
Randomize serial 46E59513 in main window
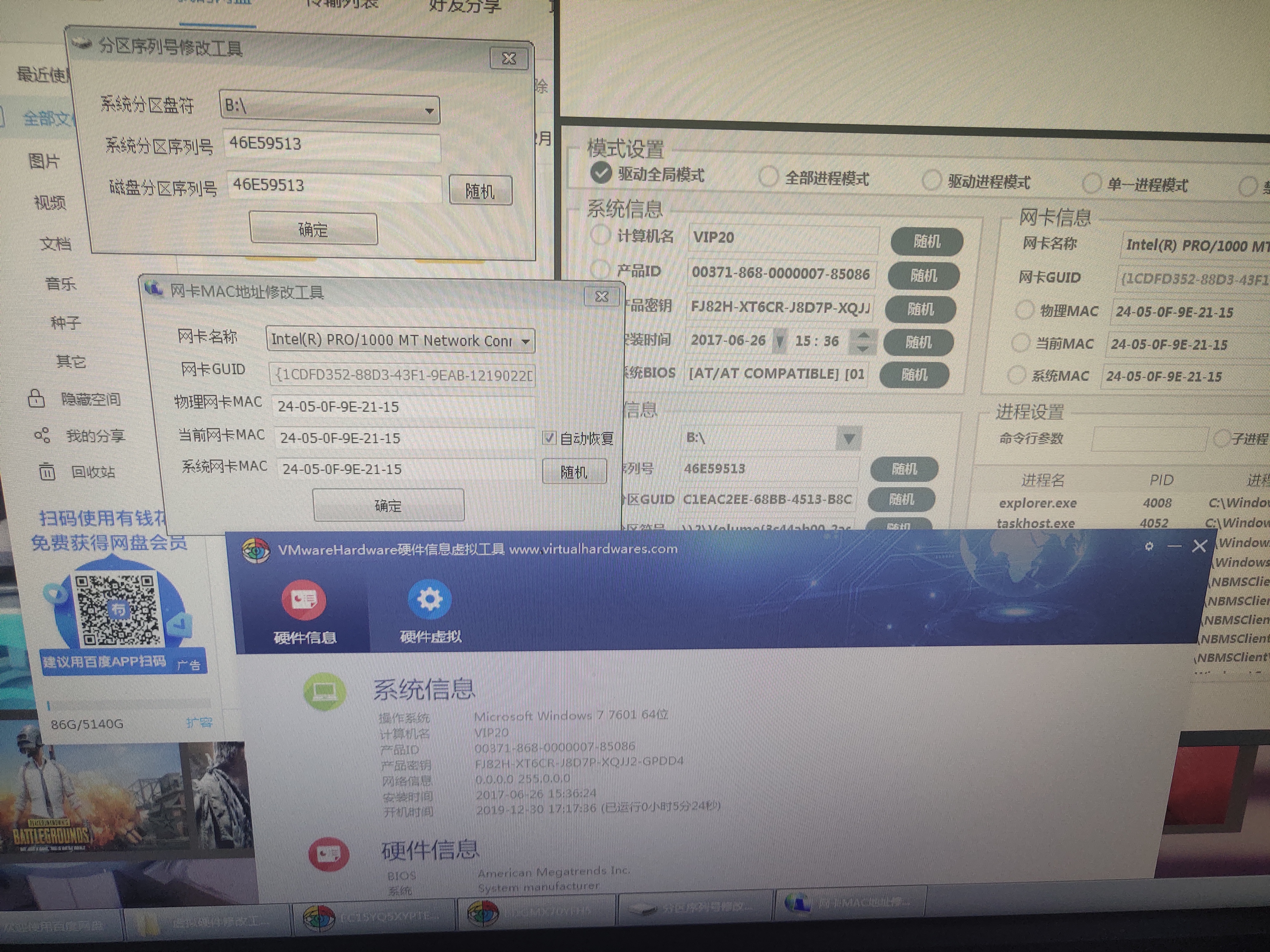(x=904, y=469)
